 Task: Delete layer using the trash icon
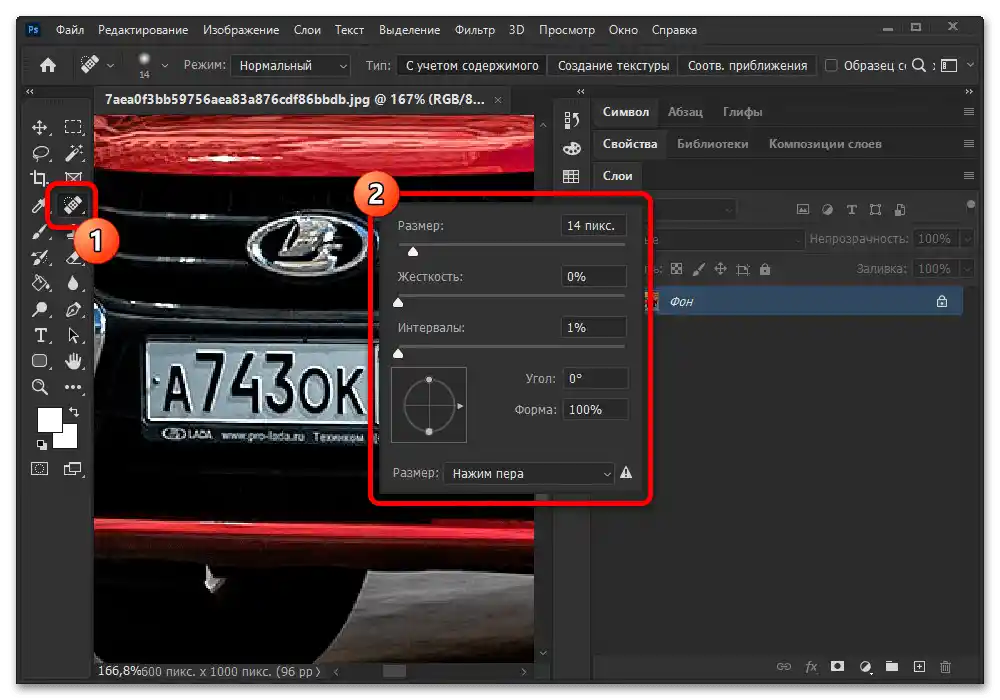tap(946, 667)
